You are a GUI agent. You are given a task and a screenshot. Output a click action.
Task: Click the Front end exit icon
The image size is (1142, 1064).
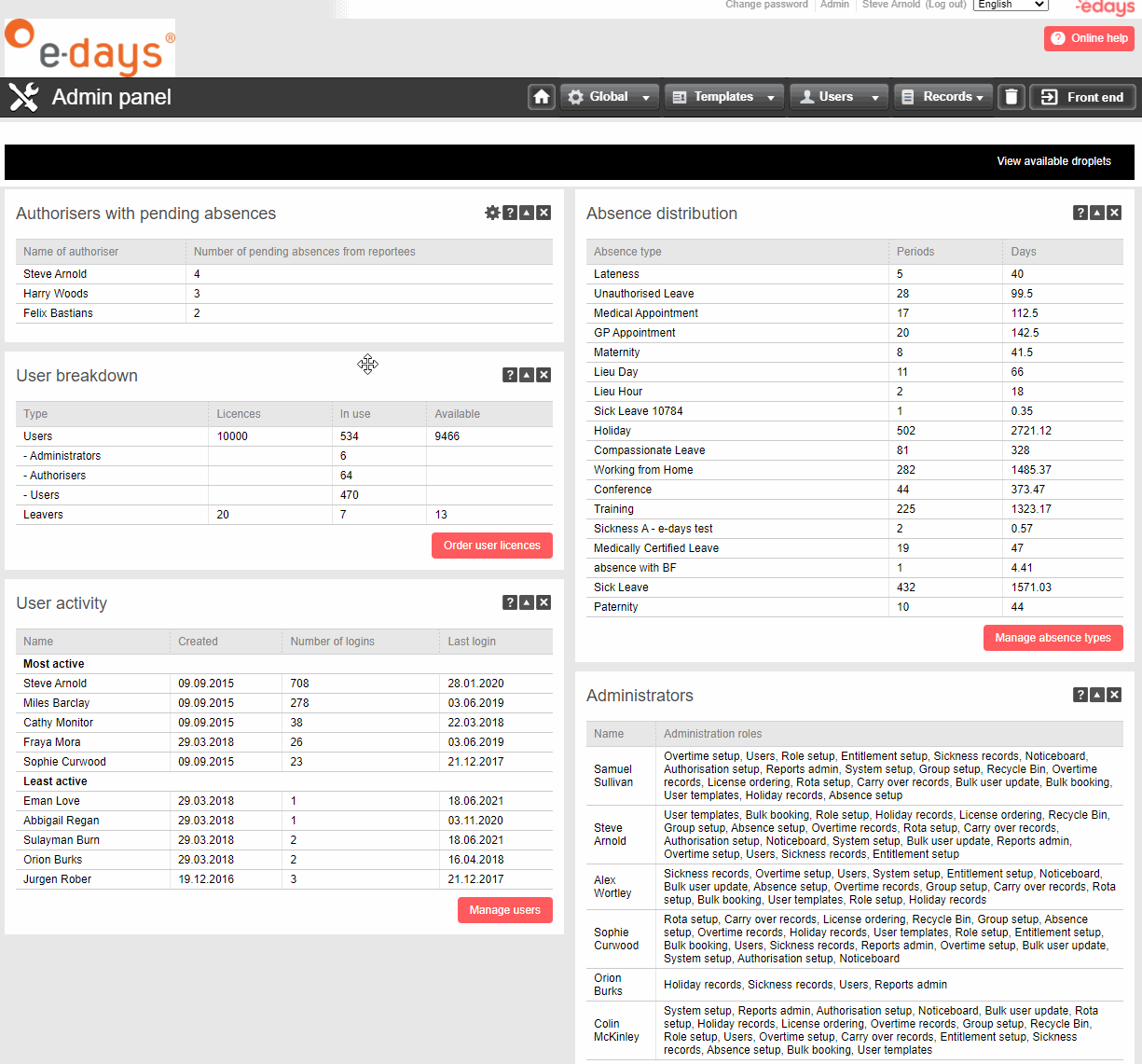point(1082,96)
